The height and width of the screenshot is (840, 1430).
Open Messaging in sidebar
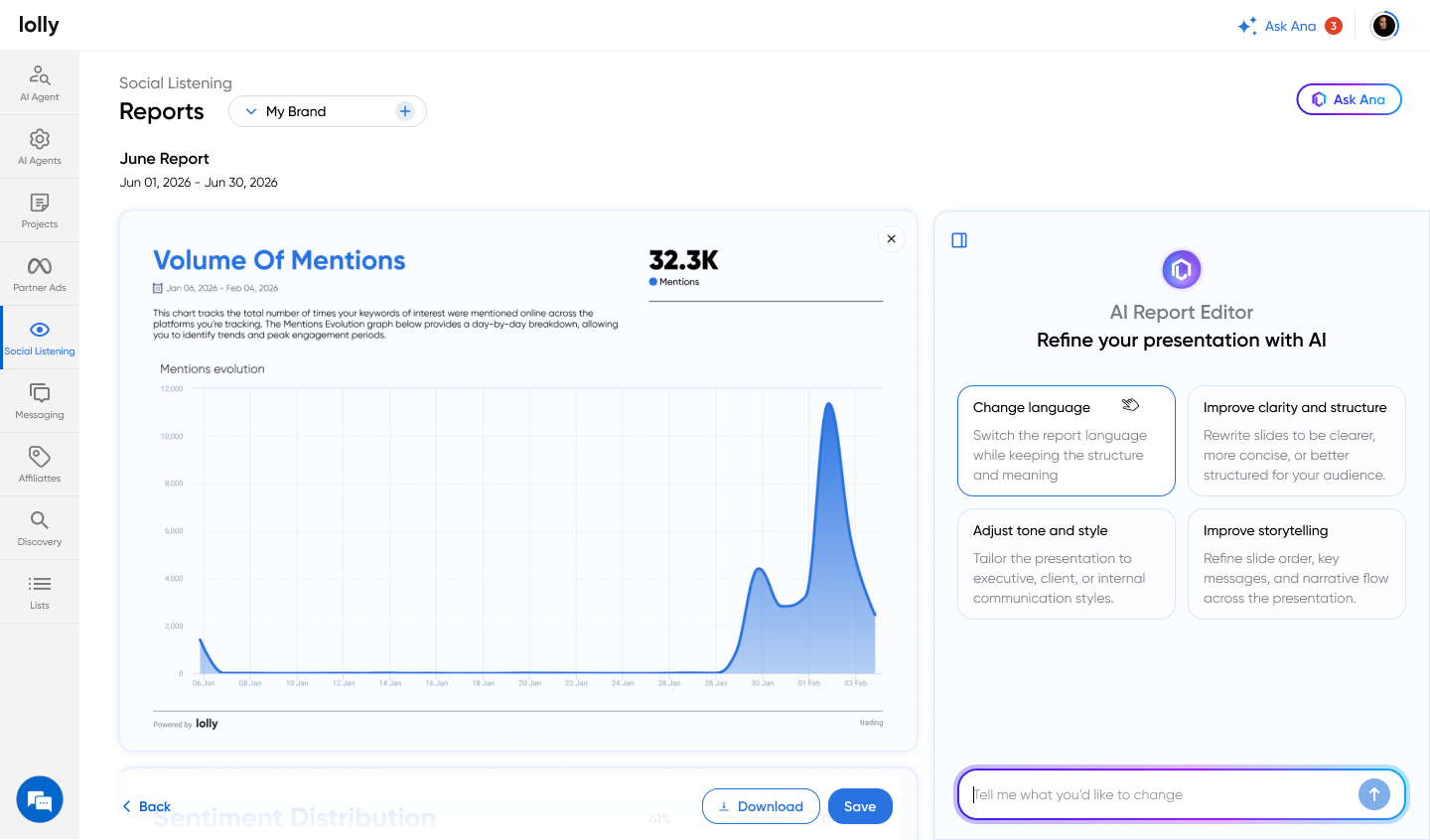(x=40, y=401)
